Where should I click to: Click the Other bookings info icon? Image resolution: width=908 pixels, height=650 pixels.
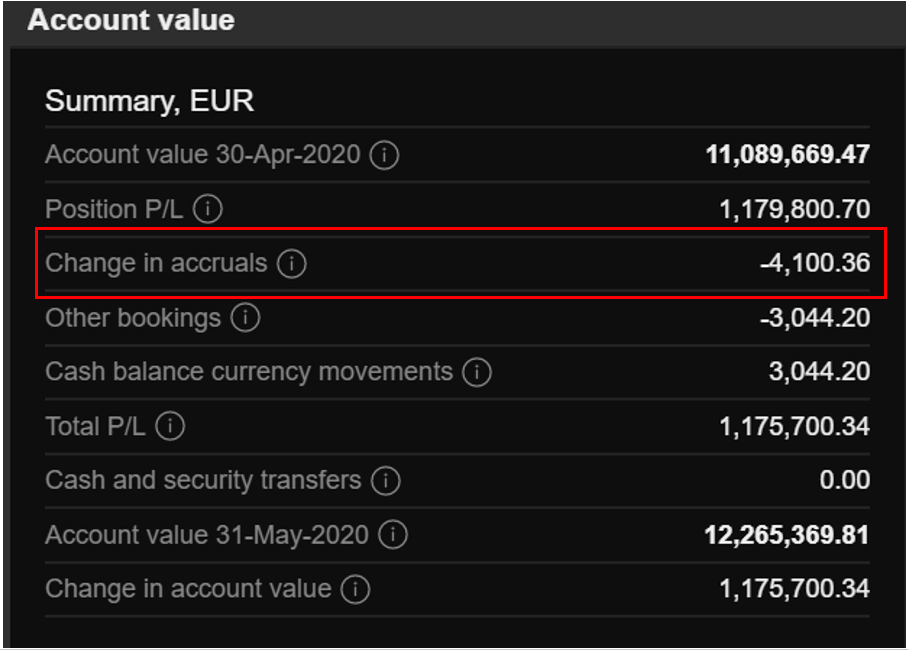click(244, 319)
